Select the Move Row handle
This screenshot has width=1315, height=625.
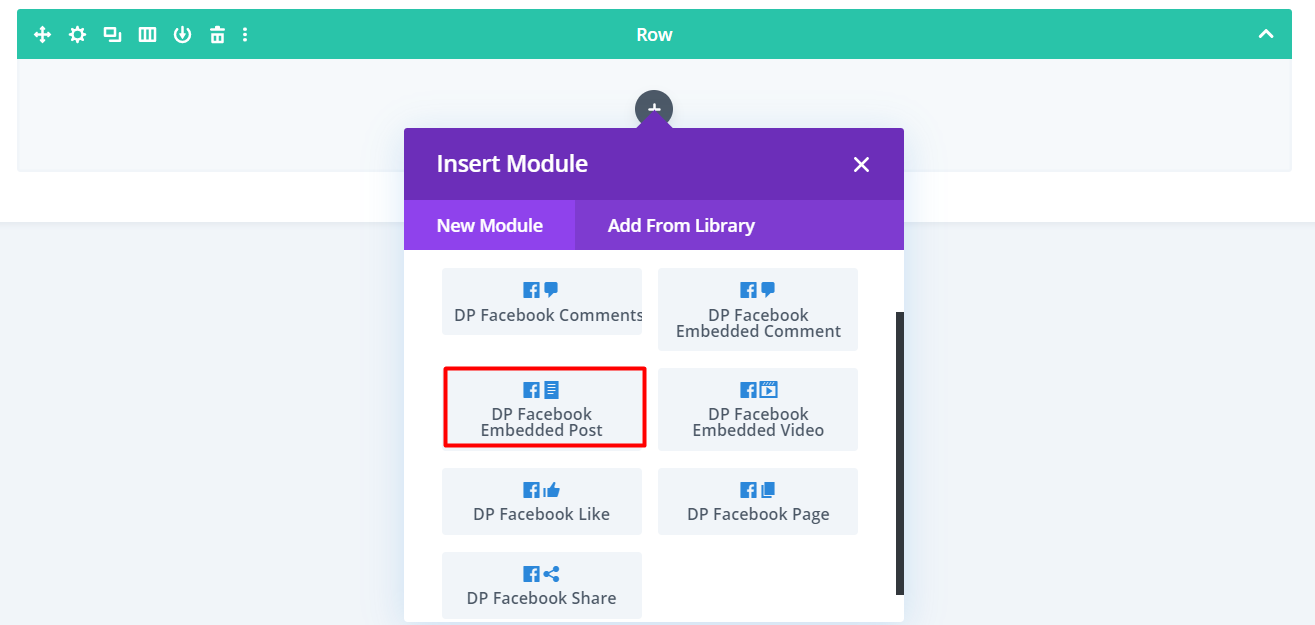click(x=42, y=33)
